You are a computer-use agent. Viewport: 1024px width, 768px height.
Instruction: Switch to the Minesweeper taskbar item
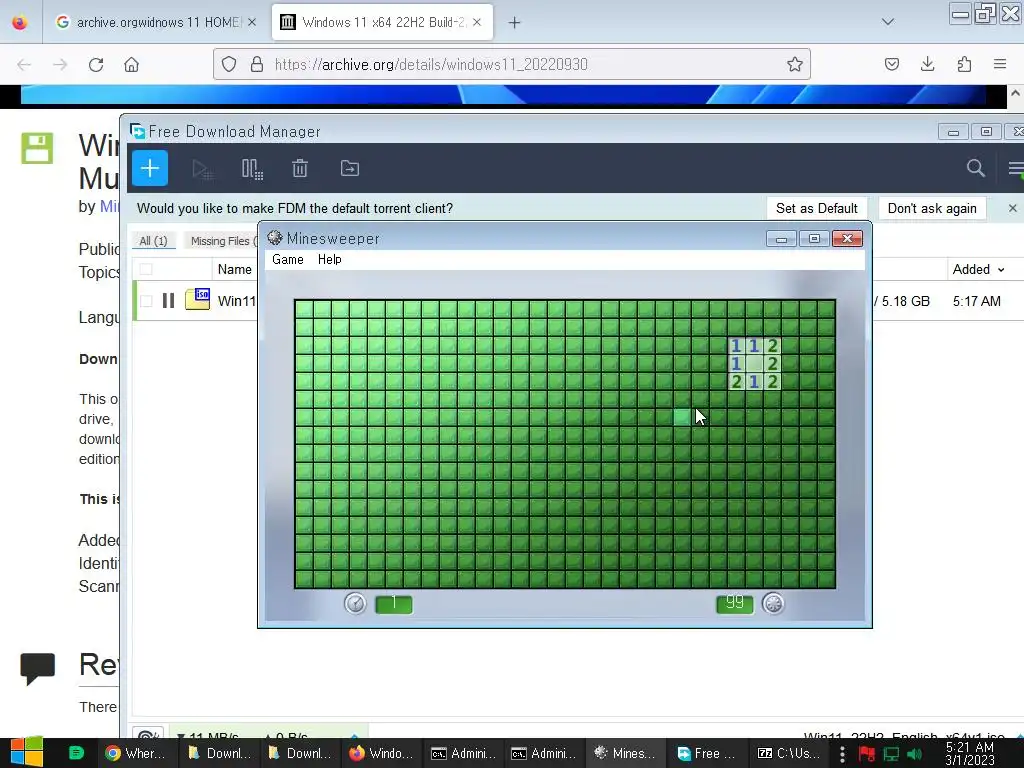(x=625, y=753)
